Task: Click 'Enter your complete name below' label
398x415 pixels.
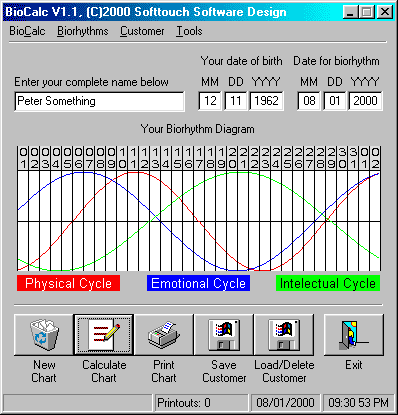Action: pos(91,82)
